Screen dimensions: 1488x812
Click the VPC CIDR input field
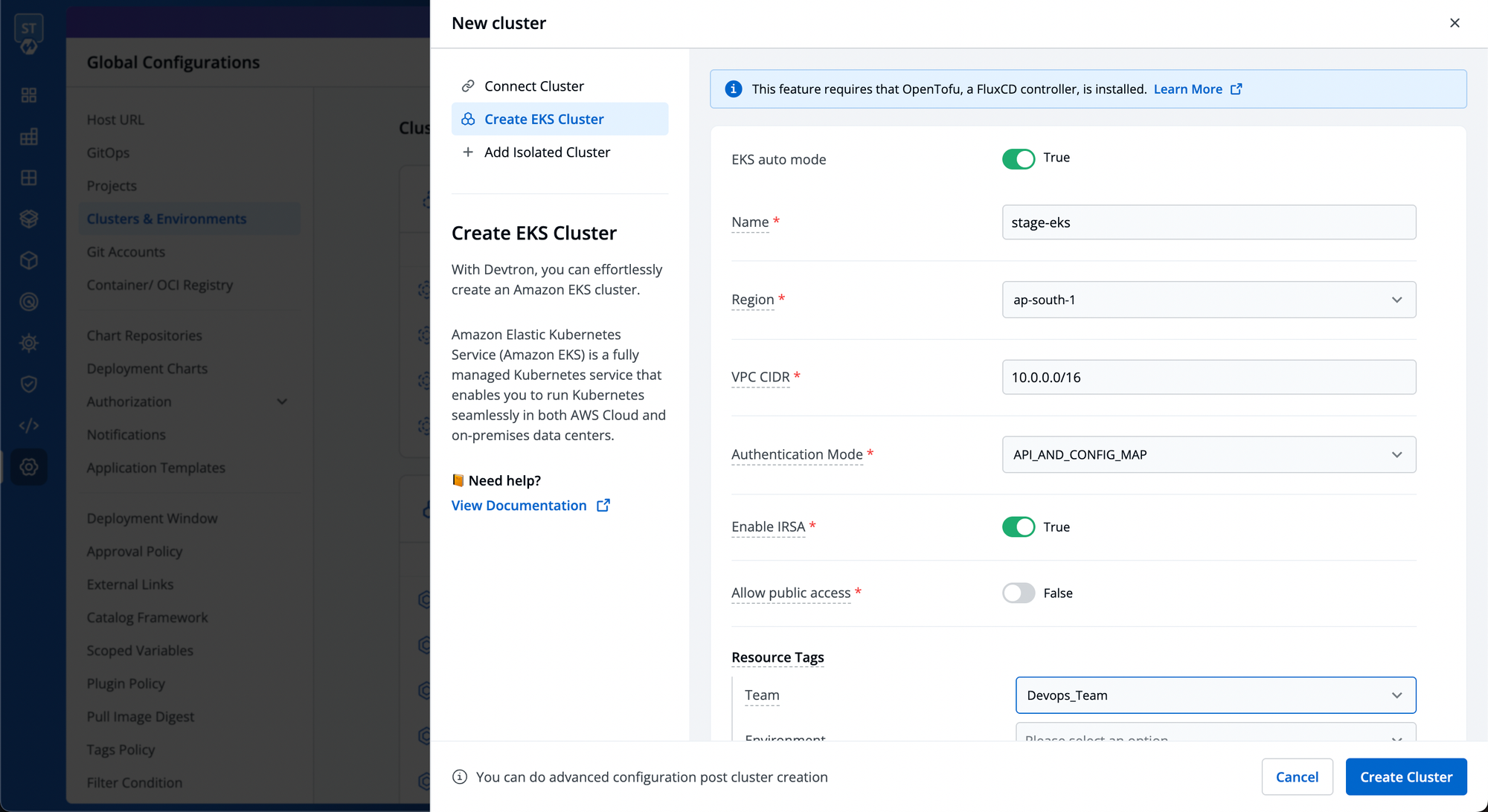[x=1209, y=377]
